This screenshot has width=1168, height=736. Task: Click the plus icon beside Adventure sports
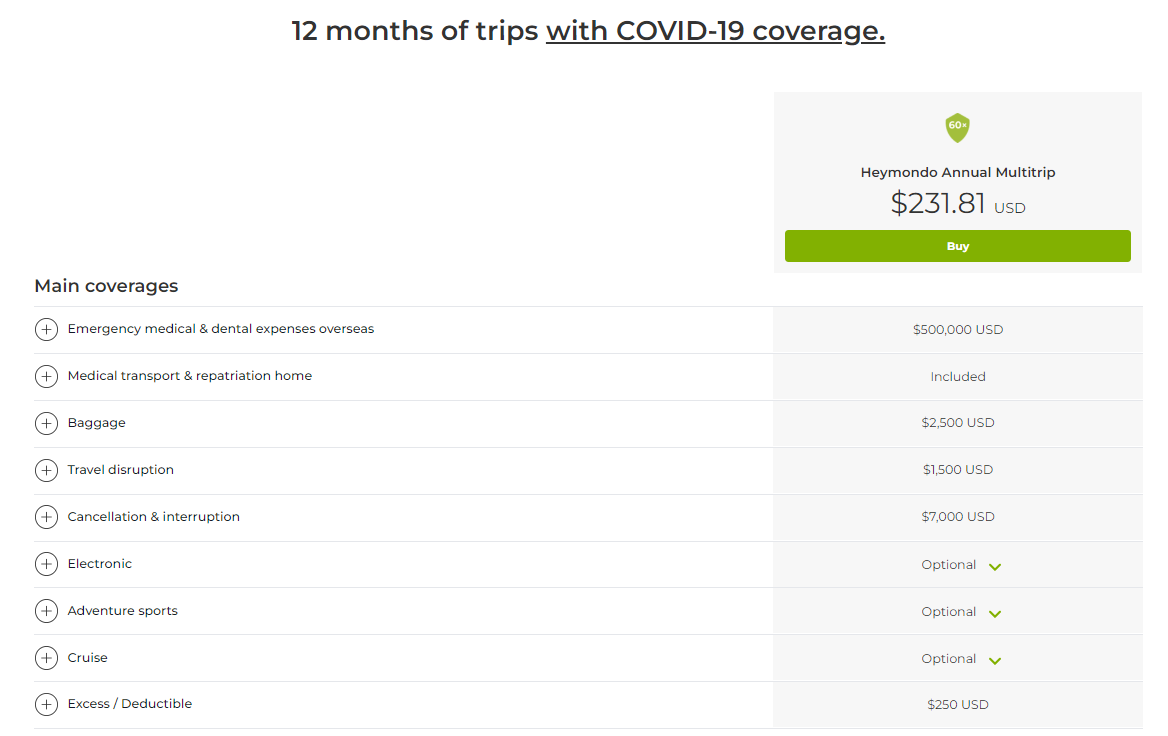(47, 611)
